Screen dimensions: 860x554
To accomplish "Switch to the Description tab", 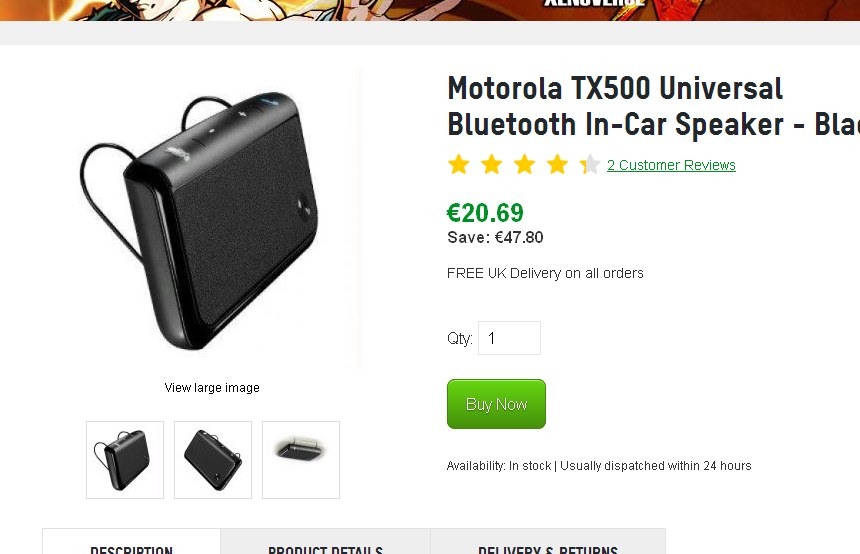I will pos(131,547).
